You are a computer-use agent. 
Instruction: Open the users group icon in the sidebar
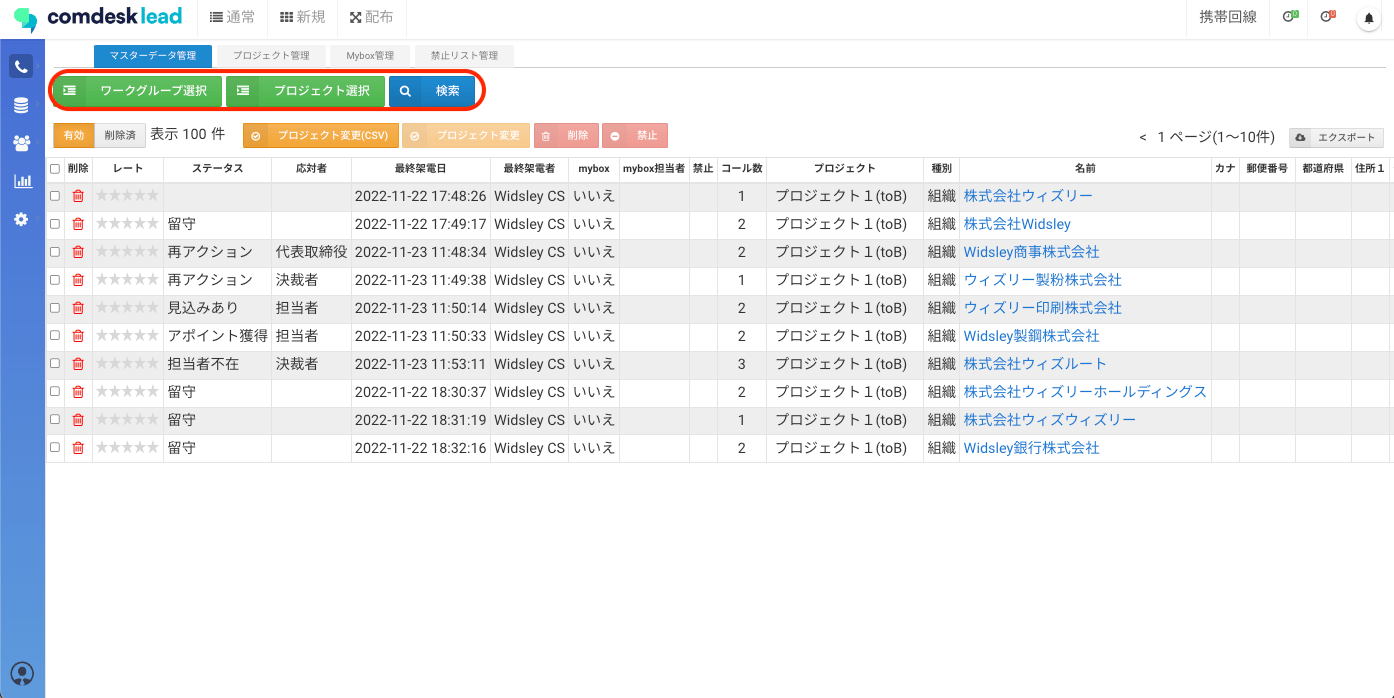[x=21, y=143]
